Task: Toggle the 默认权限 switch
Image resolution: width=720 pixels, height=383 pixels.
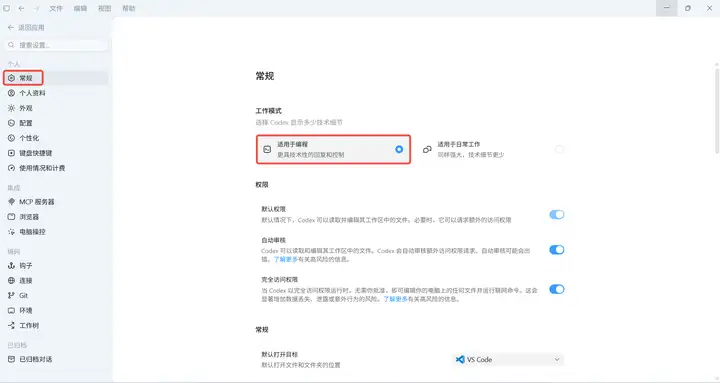Action: pyautogui.click(x=557, y=214)
